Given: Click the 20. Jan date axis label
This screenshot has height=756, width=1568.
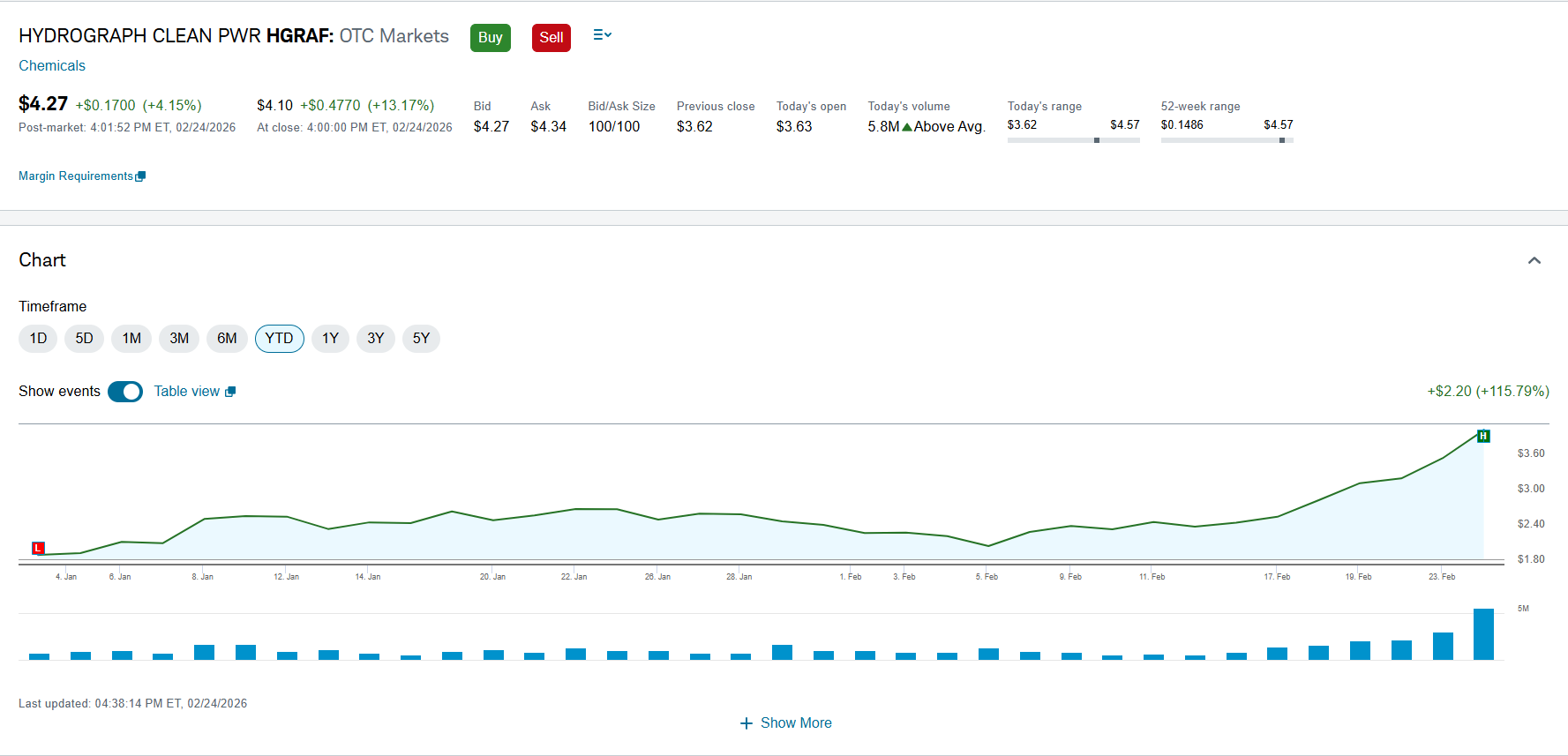Looking at the screenshot, I should (492, 577).
